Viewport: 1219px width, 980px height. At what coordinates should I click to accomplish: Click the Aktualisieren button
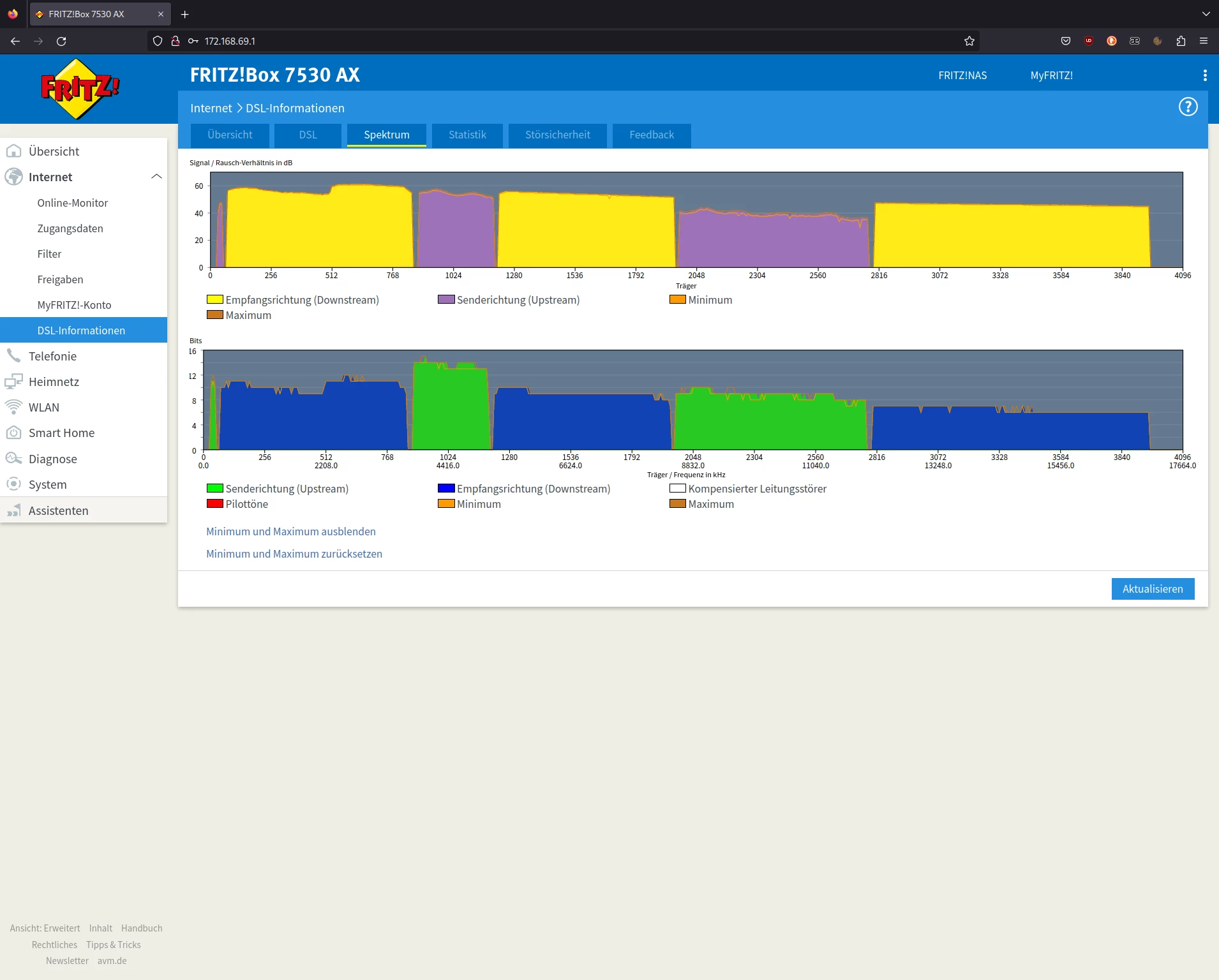pyautogui.click(x=1153, y=589)
